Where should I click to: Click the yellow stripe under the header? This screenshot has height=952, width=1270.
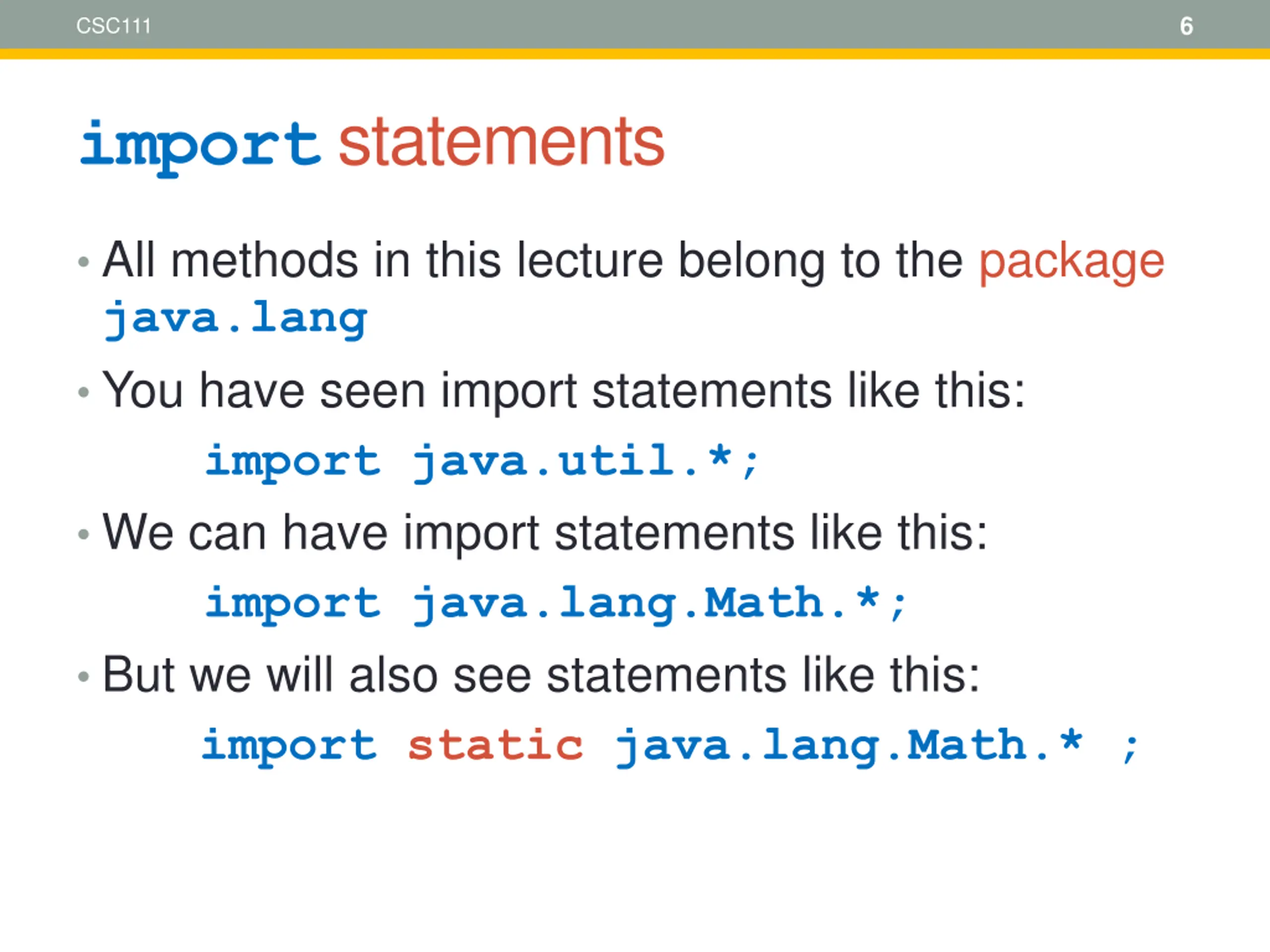[x=635, y=54]
